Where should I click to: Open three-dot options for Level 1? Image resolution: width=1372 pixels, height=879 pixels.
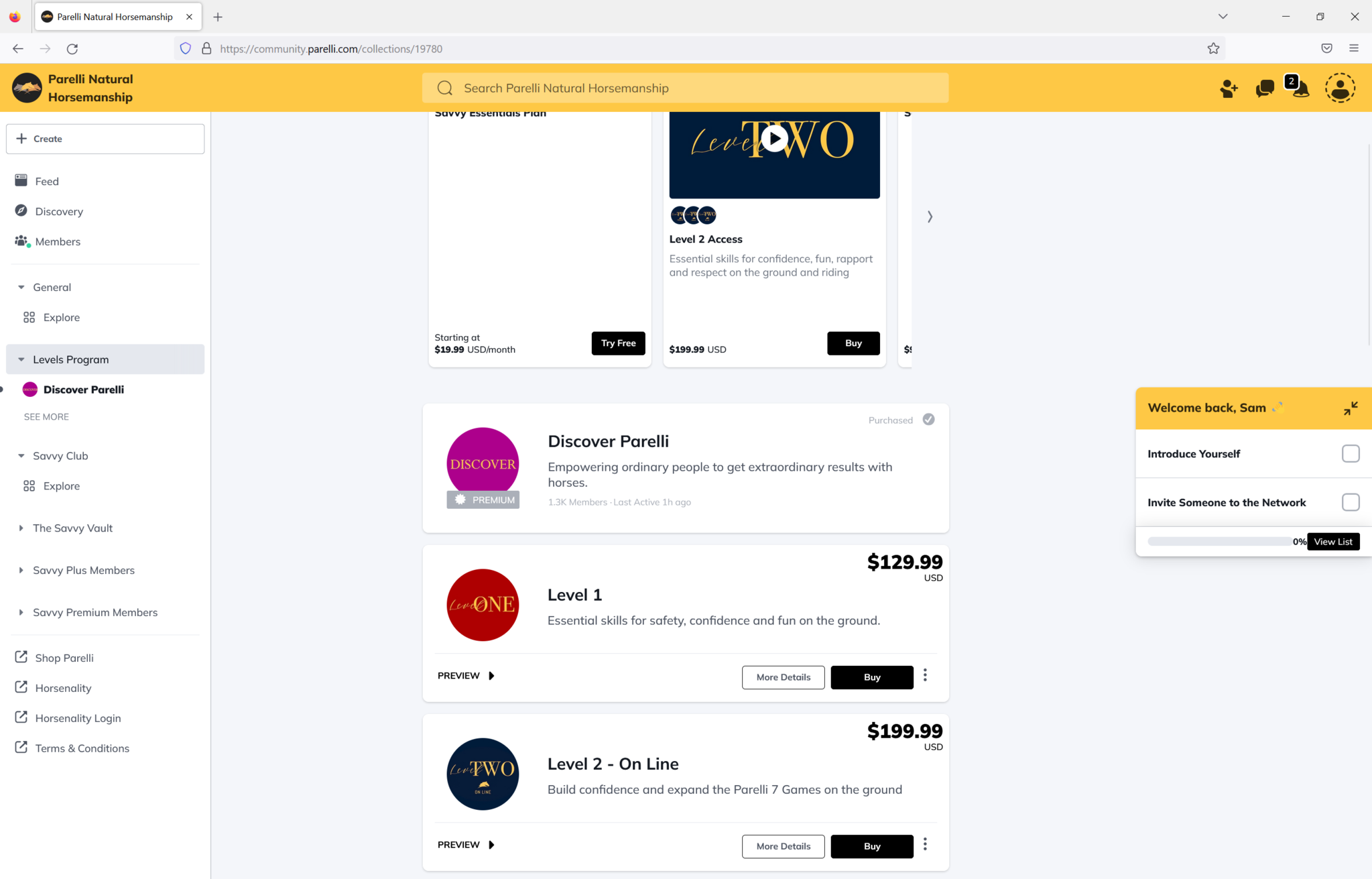925,675
